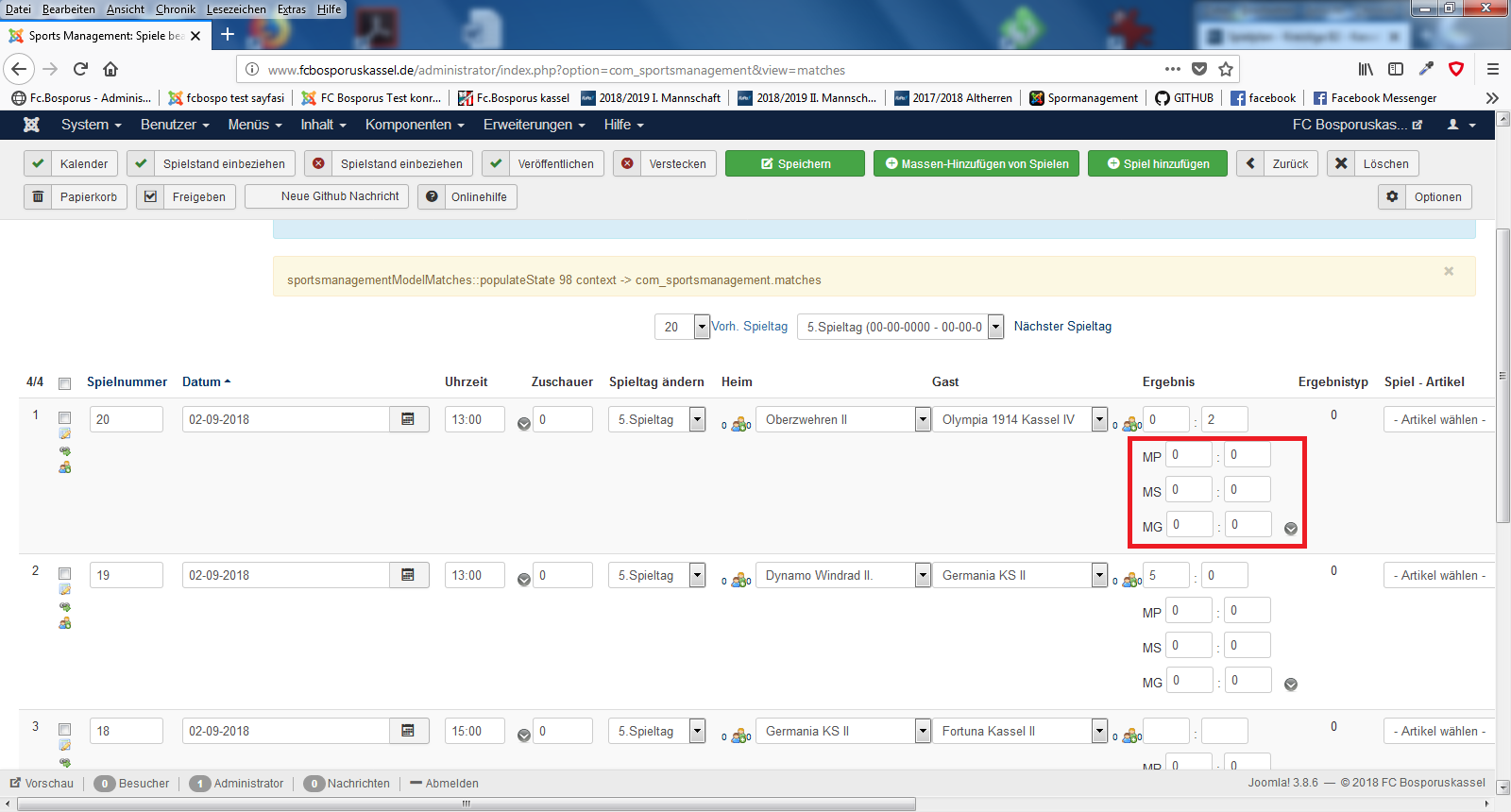Open guest team dropdown Olympia 1914 Kassel IV
The width and height of the screenshot is (1511, 812).
(x=1099, y=419)
